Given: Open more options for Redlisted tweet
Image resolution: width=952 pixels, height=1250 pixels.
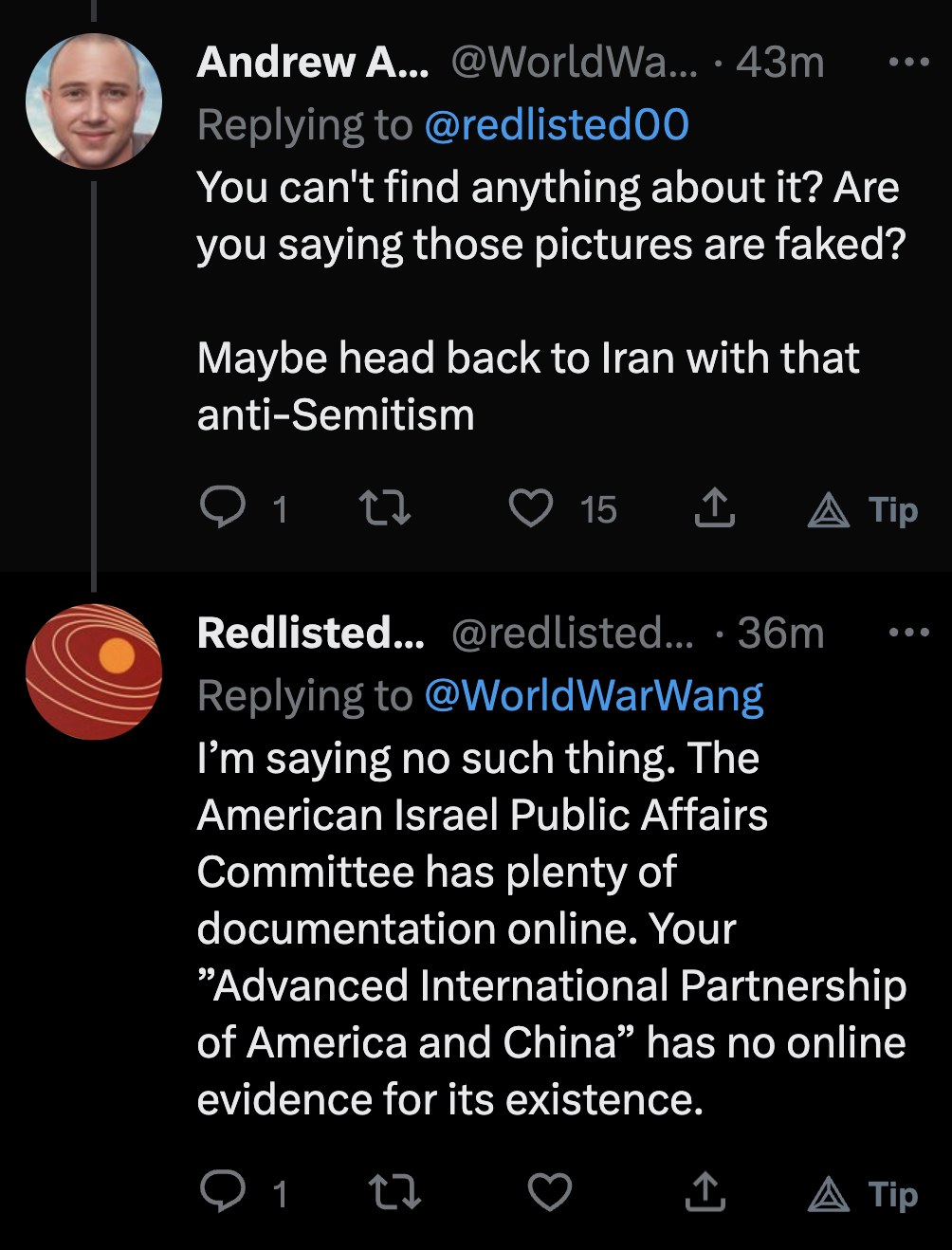Looking at the screenshot, I should tap(909, 633).
